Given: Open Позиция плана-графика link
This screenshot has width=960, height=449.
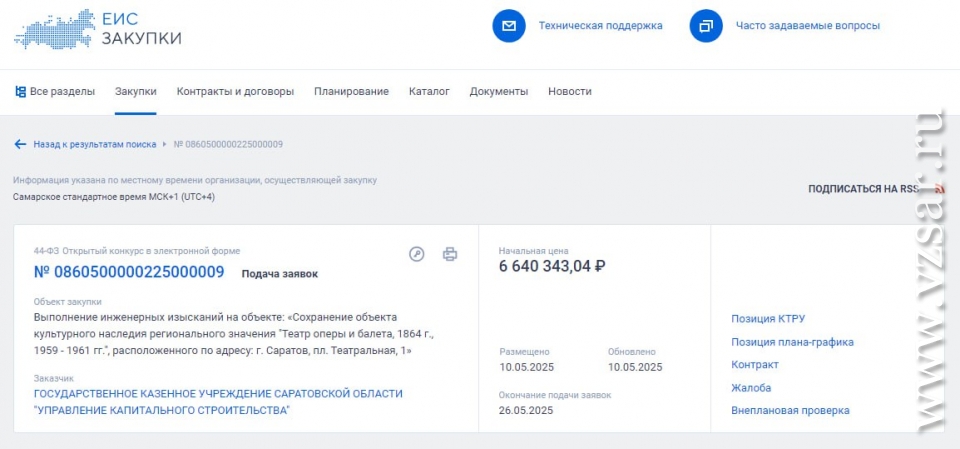Looking at the screenshot, I should [x=792, y=342].
